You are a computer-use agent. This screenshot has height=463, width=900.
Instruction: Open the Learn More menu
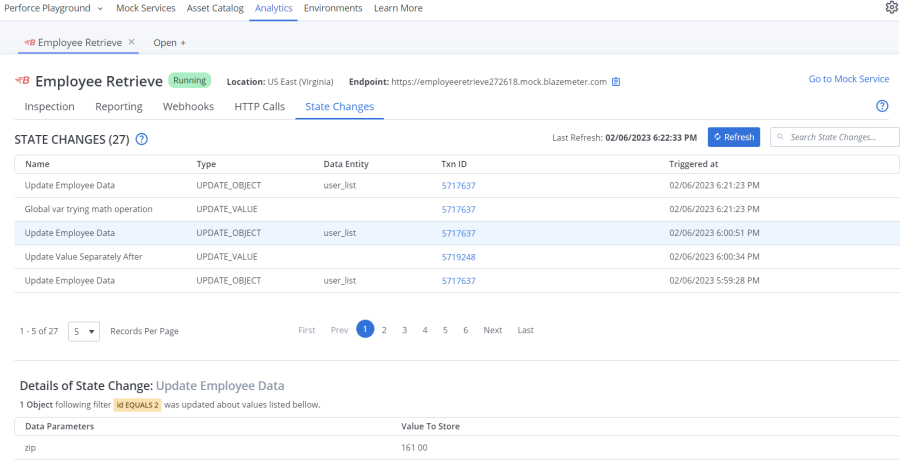click(398, 8)
